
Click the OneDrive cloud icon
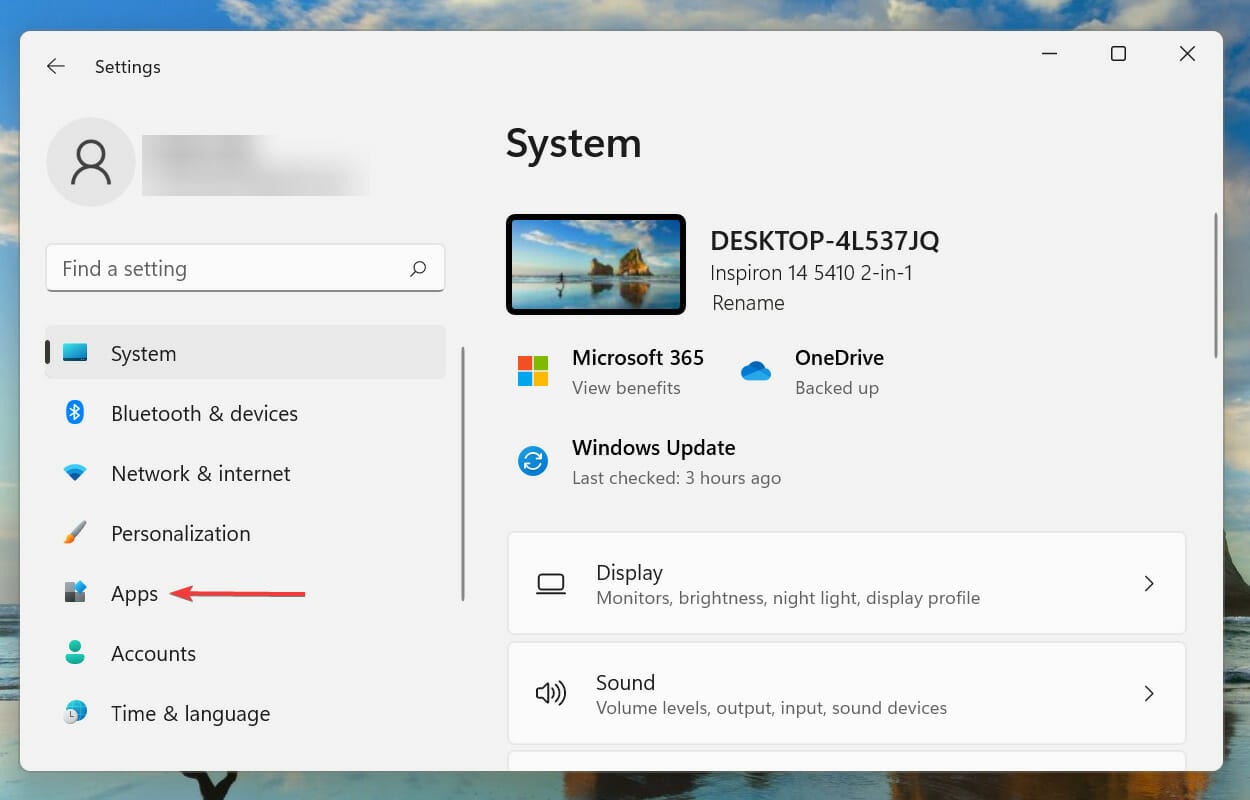(756, 371)
